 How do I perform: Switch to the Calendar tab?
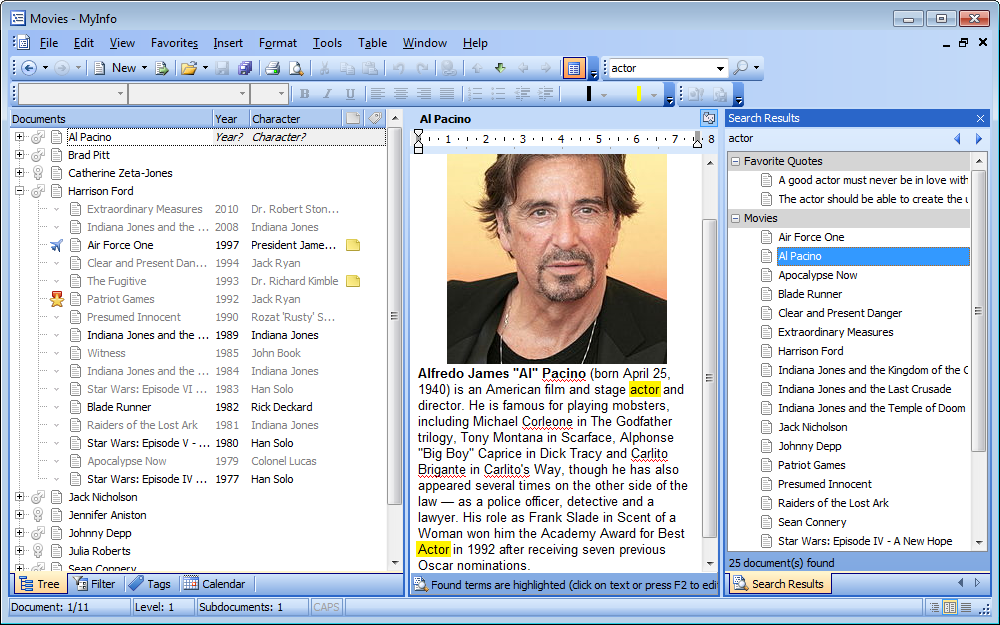[x=215, y=584]
